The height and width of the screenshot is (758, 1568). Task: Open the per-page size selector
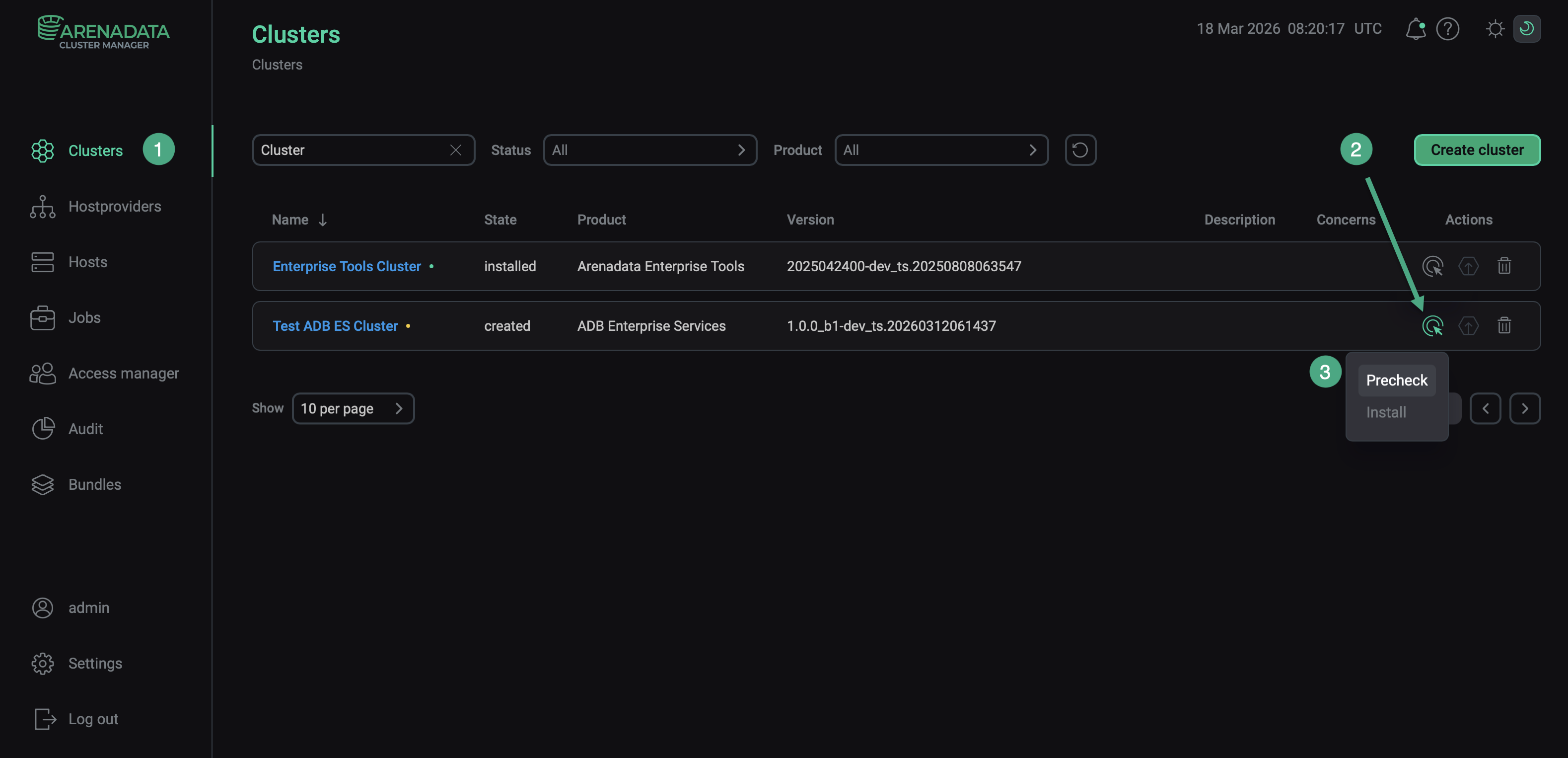click(353, 408)
